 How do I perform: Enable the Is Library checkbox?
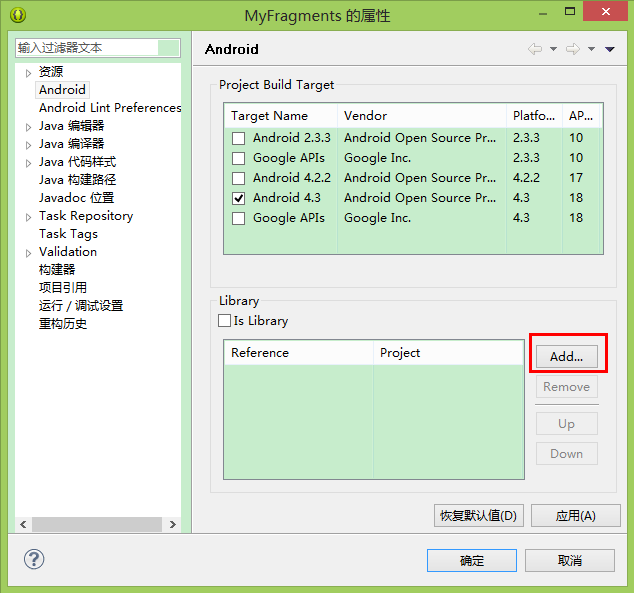(224, 321)
